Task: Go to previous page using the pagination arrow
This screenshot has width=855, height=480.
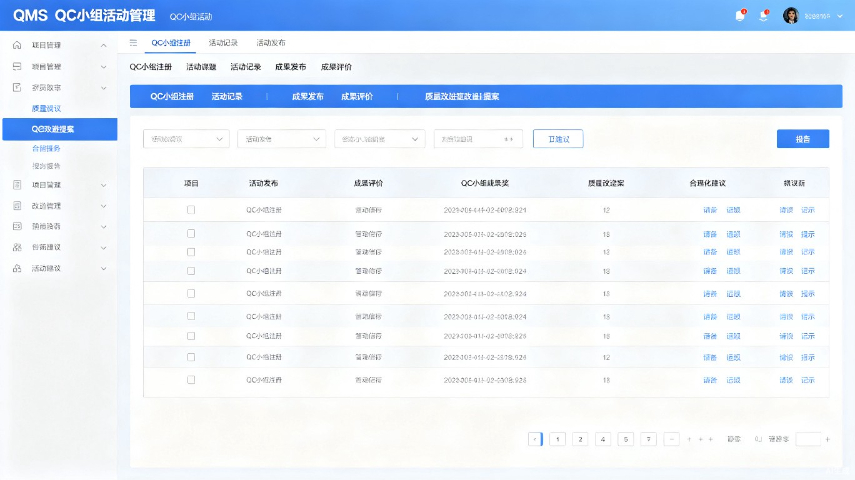Action: pos(535,439)
